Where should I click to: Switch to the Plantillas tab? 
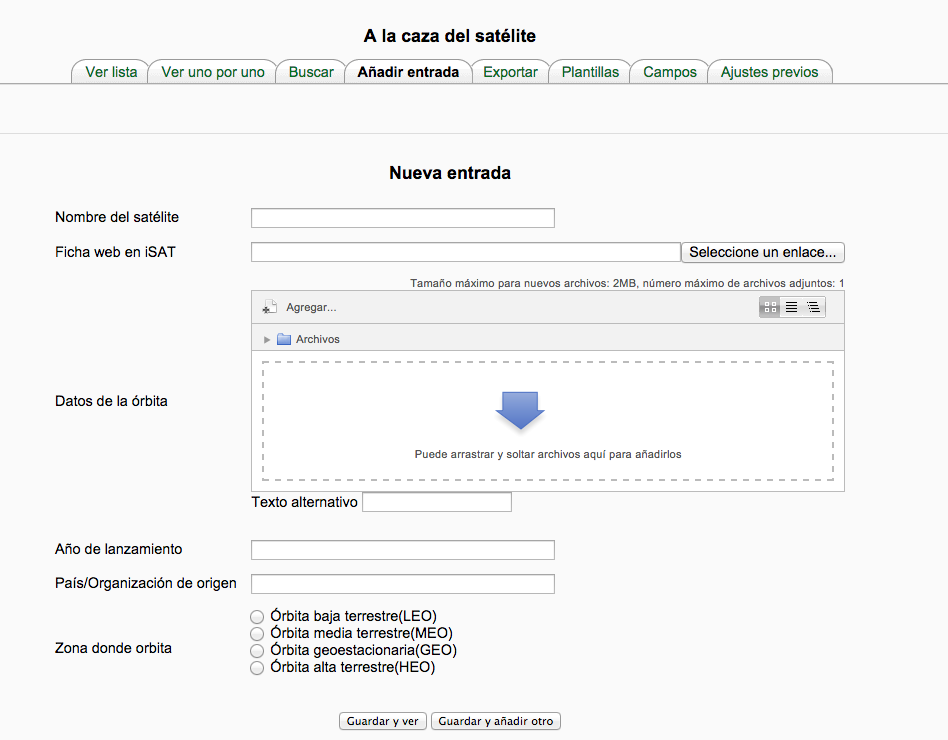tap(590, 72)
